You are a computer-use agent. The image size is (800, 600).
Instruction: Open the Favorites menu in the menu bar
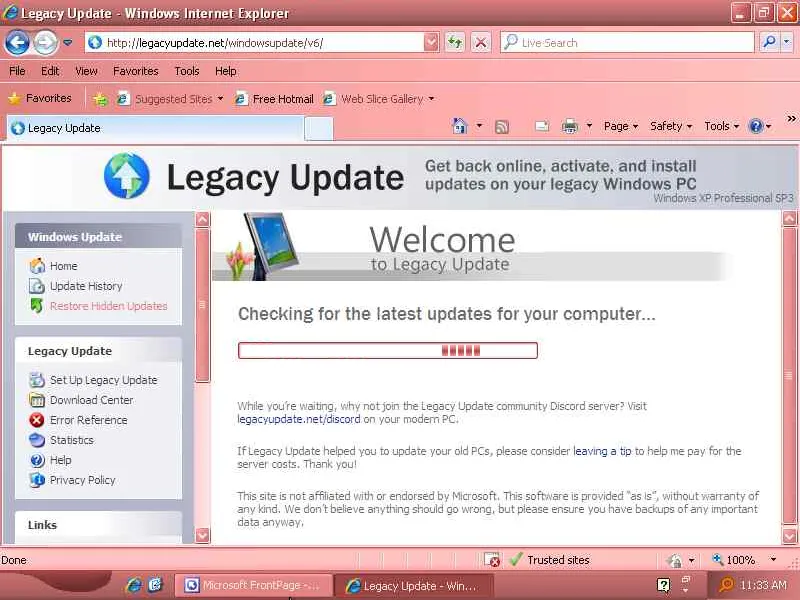tap(136, 71)
